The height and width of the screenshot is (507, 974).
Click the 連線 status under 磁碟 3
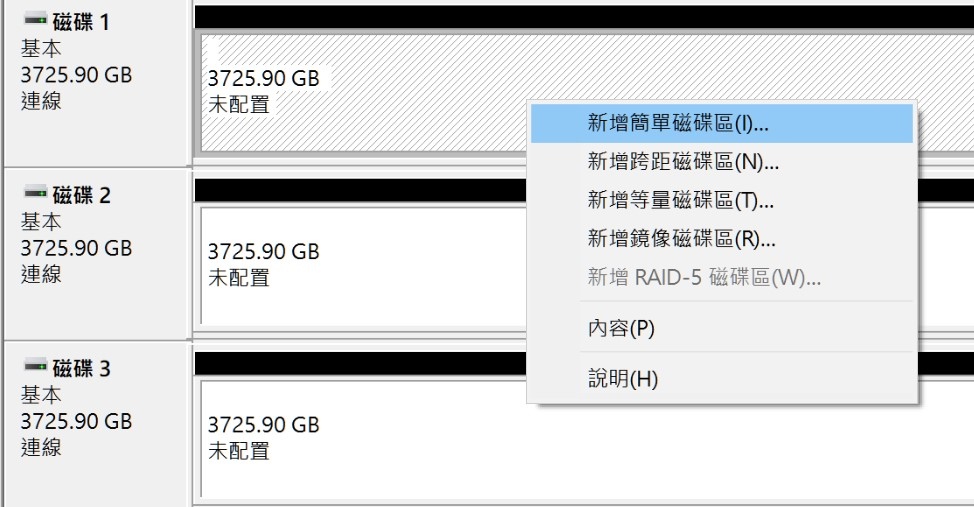41,447
